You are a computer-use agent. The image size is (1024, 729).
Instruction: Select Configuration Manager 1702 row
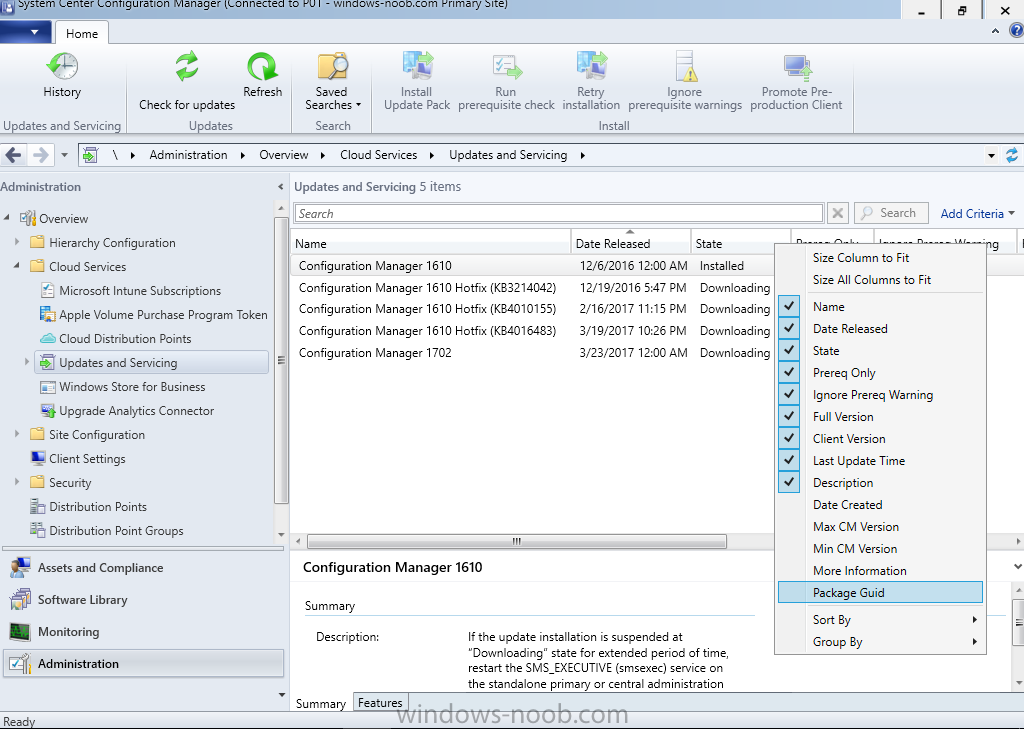(x=532, y=353)
